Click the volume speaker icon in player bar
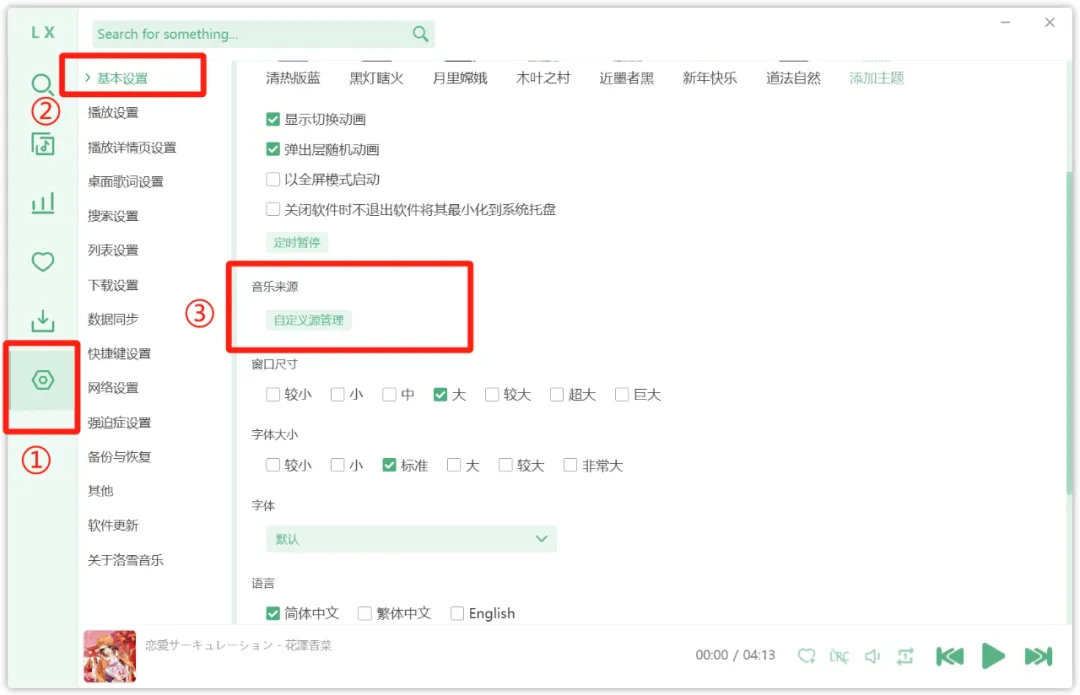 (x=872, y=656)
